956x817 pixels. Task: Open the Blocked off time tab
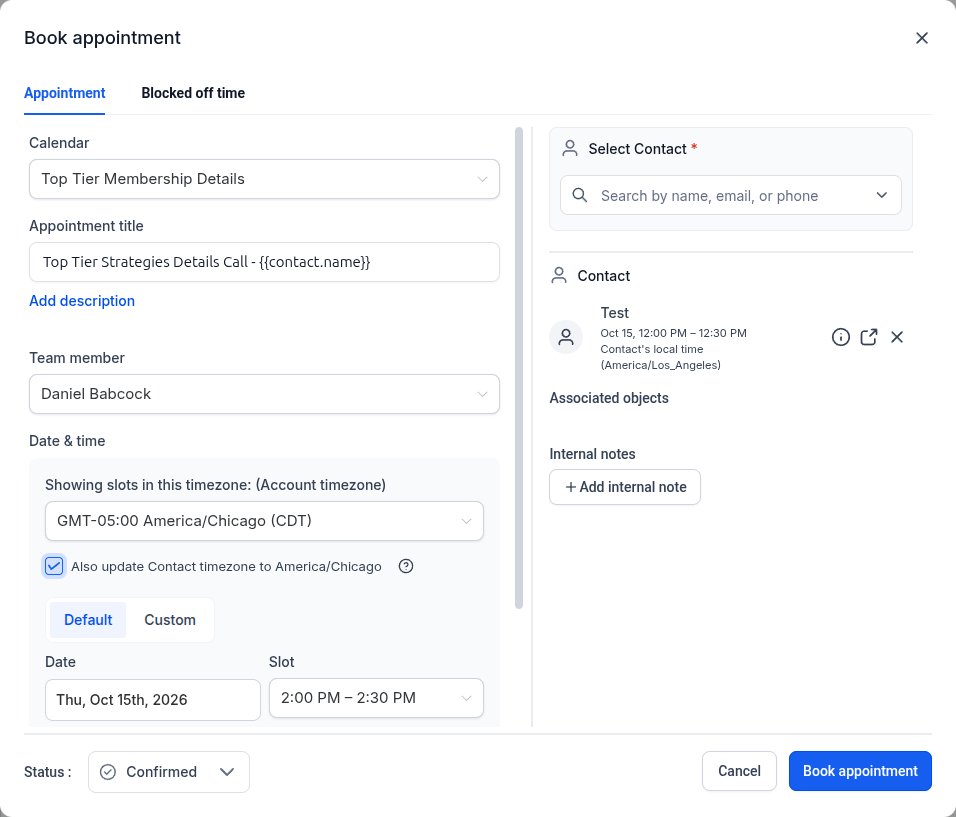coord(193,93)
